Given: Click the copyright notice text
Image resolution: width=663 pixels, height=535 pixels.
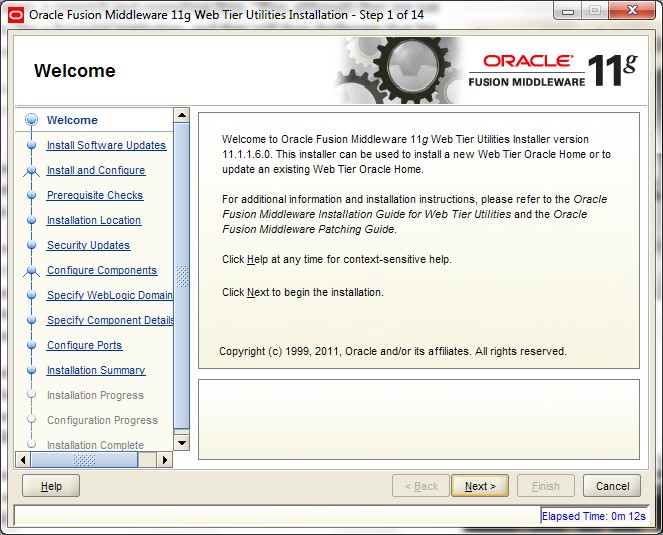Looking at the screenshot, I should point(393,351).
